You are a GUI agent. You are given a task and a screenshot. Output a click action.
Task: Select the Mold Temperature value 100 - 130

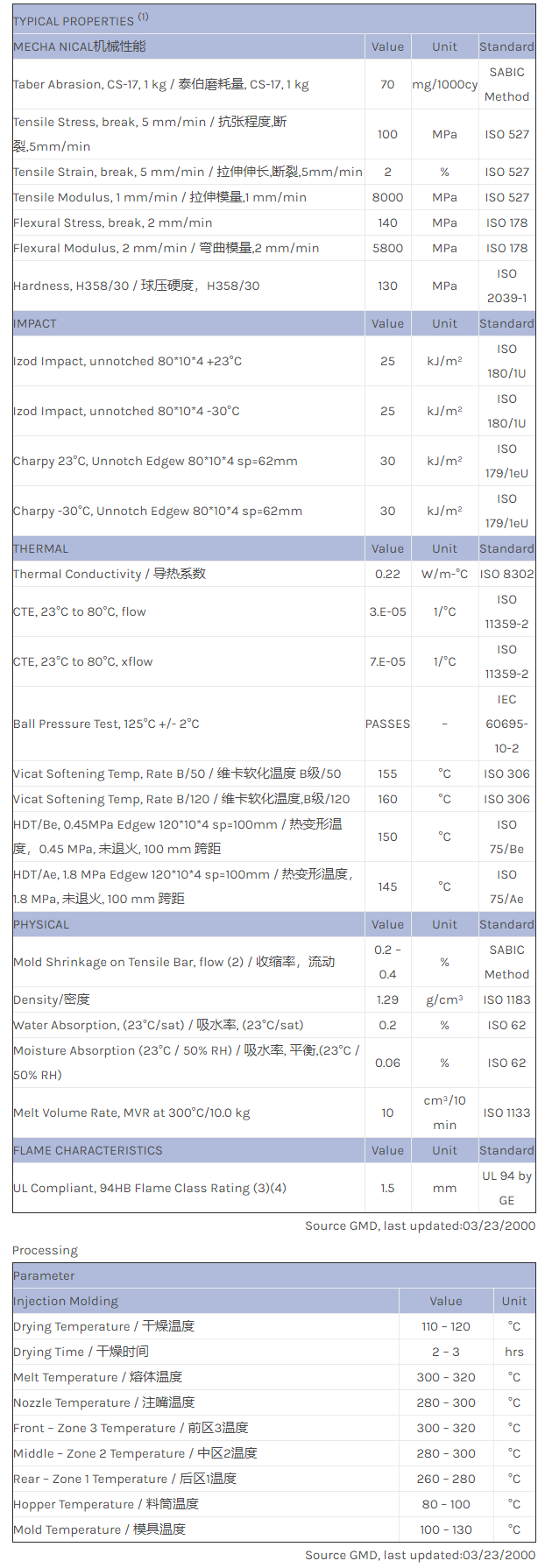click(x=446, y=1530)
